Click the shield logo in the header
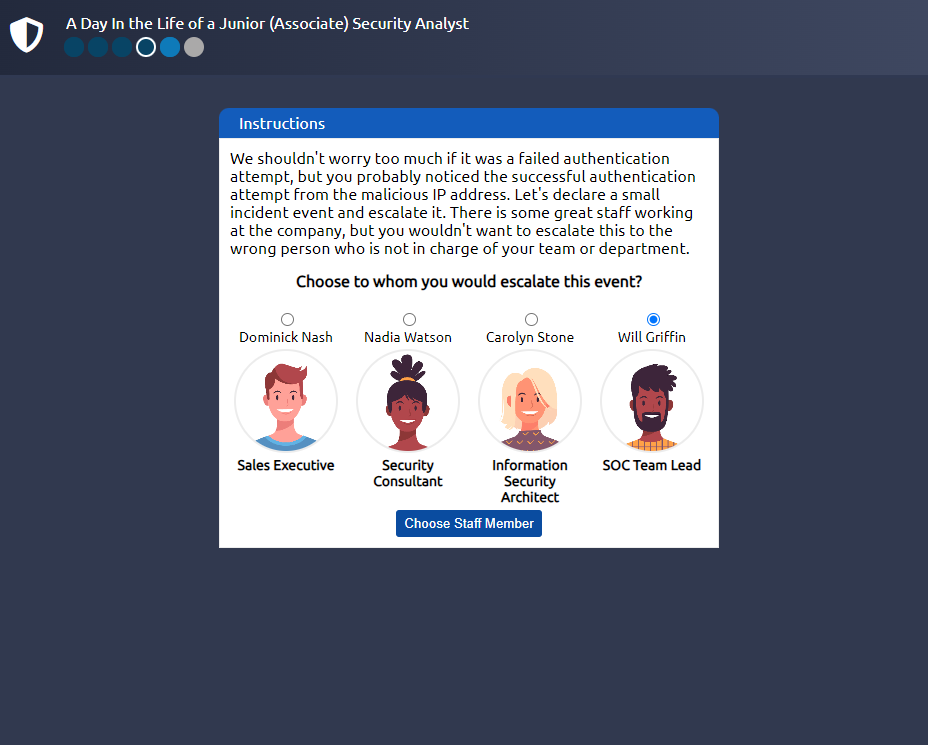The height and width of the screenshot is (745, 928). (27, 35)
